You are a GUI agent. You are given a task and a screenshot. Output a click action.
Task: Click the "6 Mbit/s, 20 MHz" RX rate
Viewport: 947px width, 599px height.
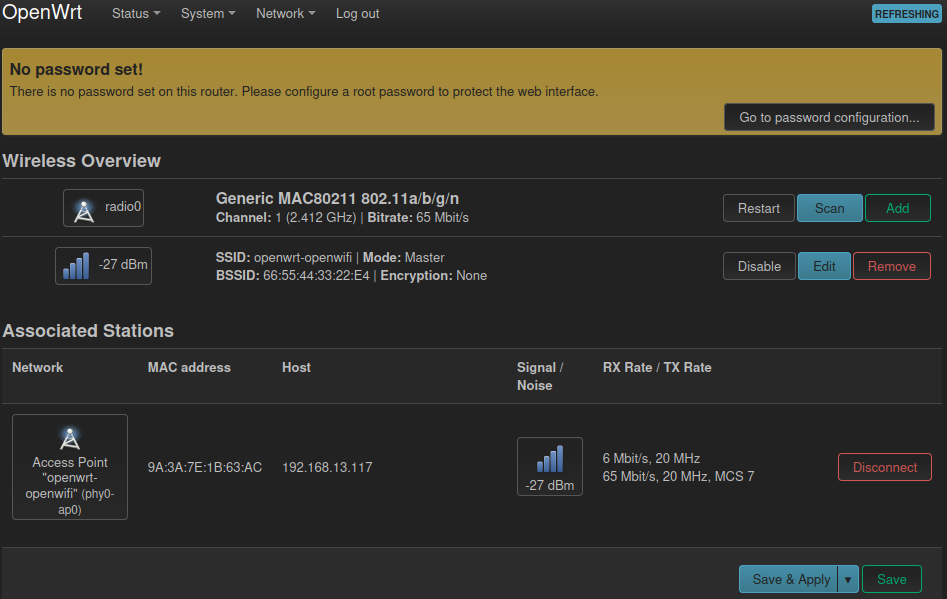[x=651, y=458]
